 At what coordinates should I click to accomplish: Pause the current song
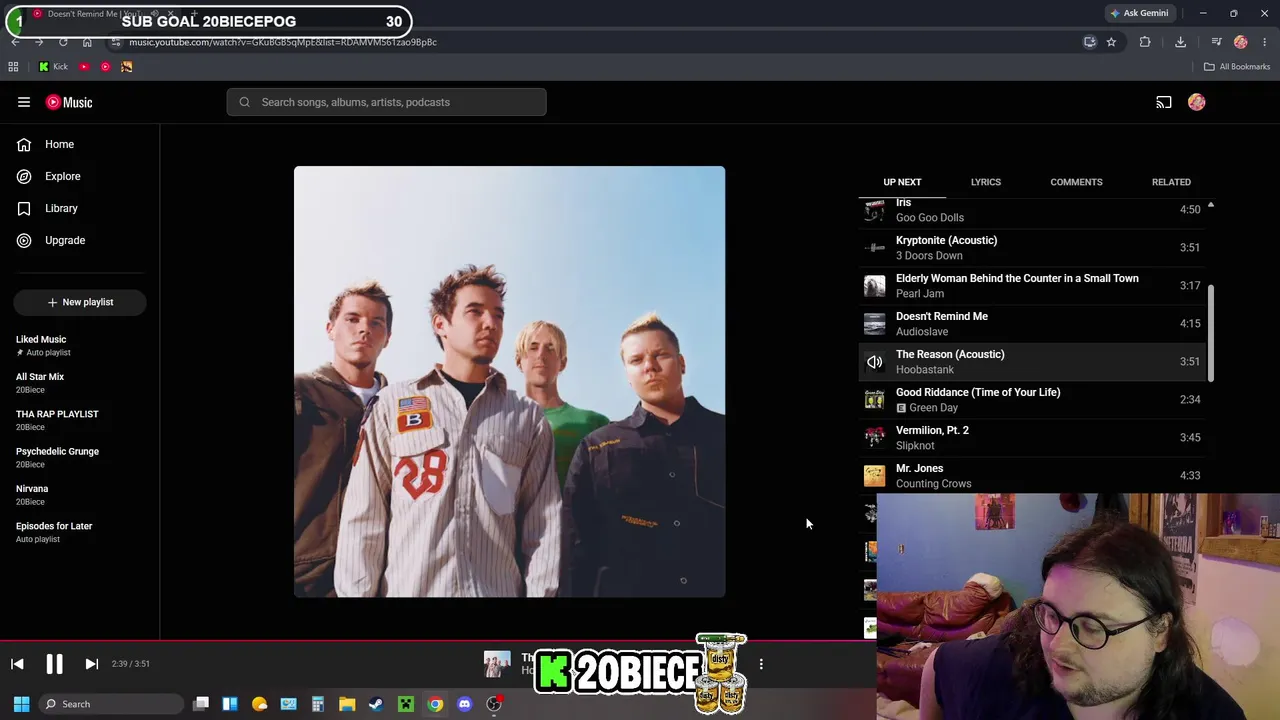[54, 664]
